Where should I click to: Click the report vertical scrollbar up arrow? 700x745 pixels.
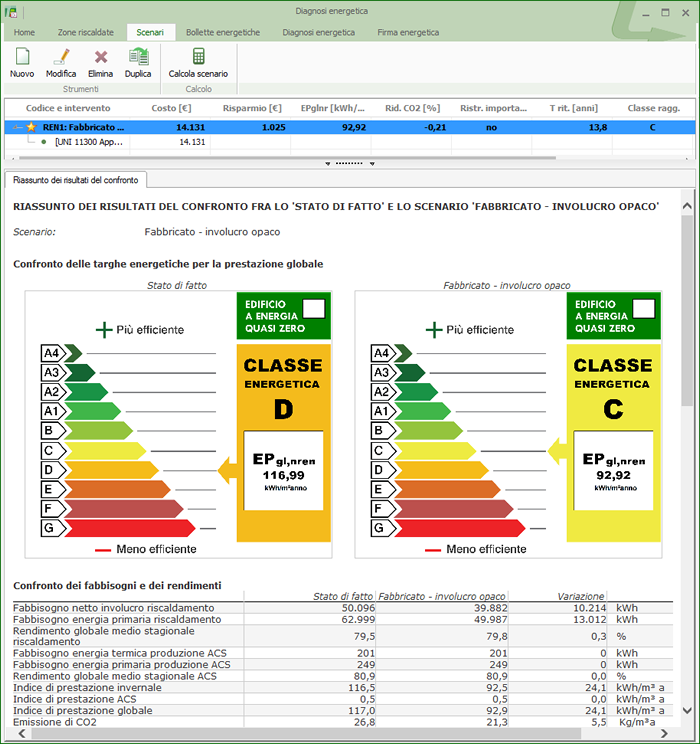point(687,206)
